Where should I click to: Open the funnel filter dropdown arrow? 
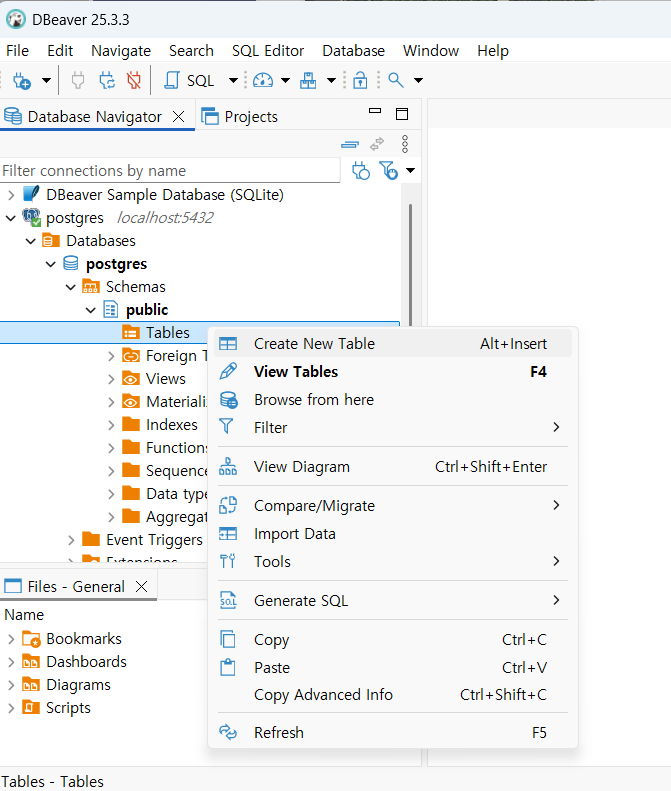tap(411, 171)
